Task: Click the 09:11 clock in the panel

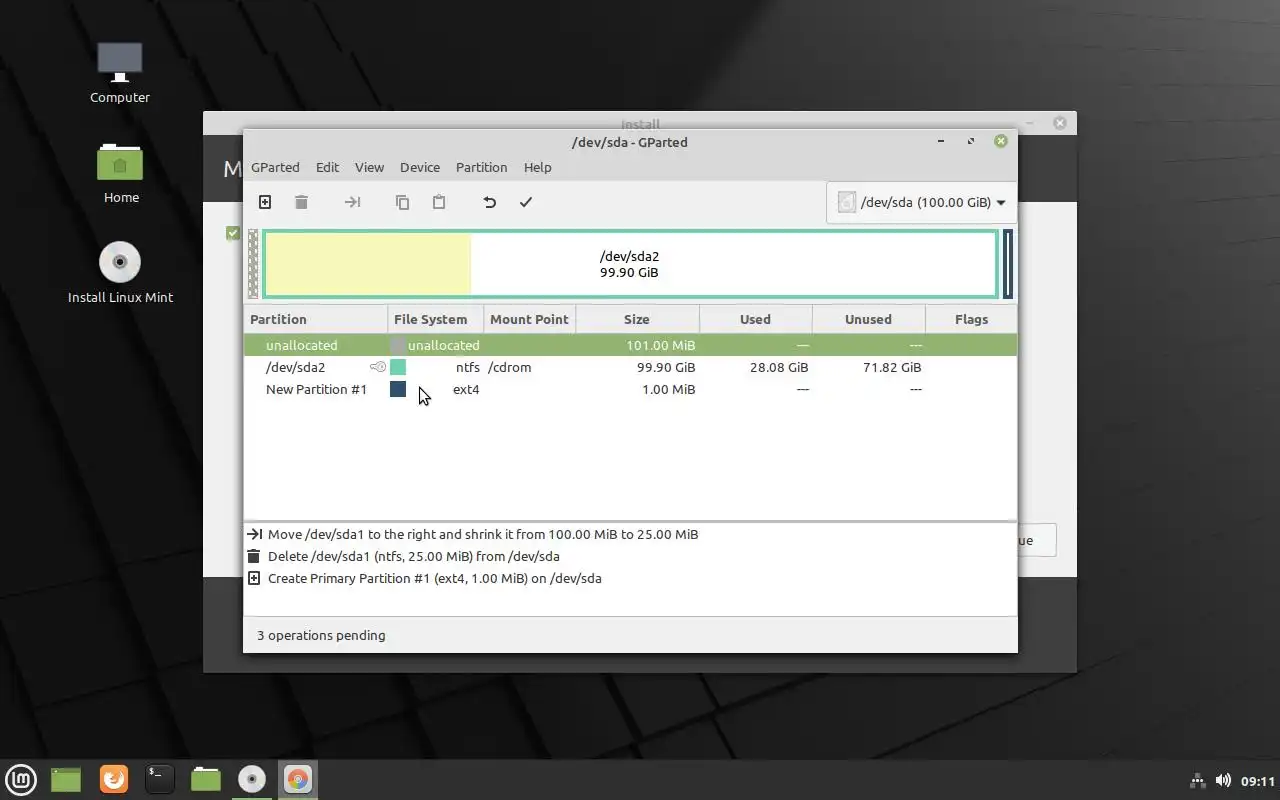Action: click(1258, 780)
